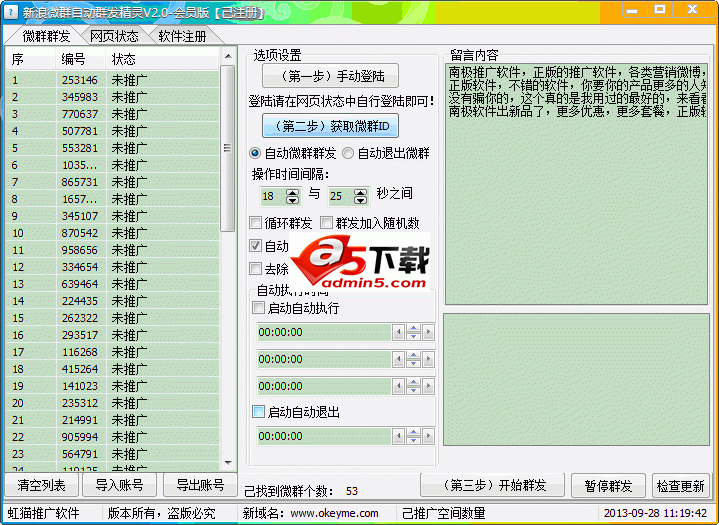Click right arrow of third auto-execute time field
719x525 pixels.
click(428, 387)
